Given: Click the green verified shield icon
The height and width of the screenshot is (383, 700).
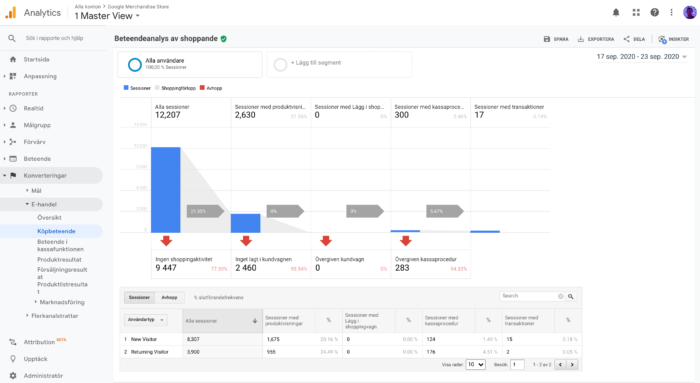Looking at the screenshot, I should pos(224,39).
